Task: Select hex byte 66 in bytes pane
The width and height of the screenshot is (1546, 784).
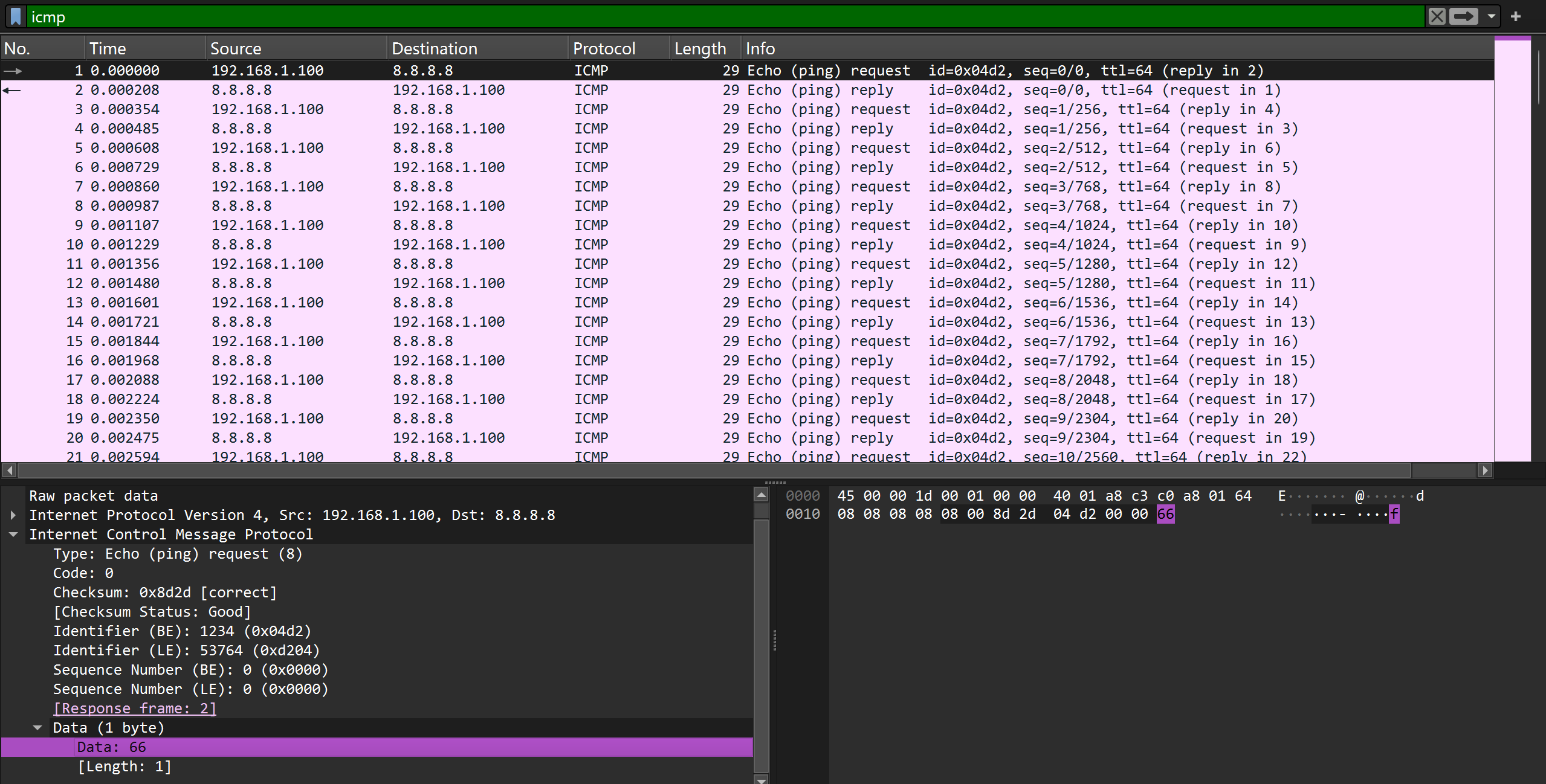Action: pyautogui.click(x=1165, y=515)
